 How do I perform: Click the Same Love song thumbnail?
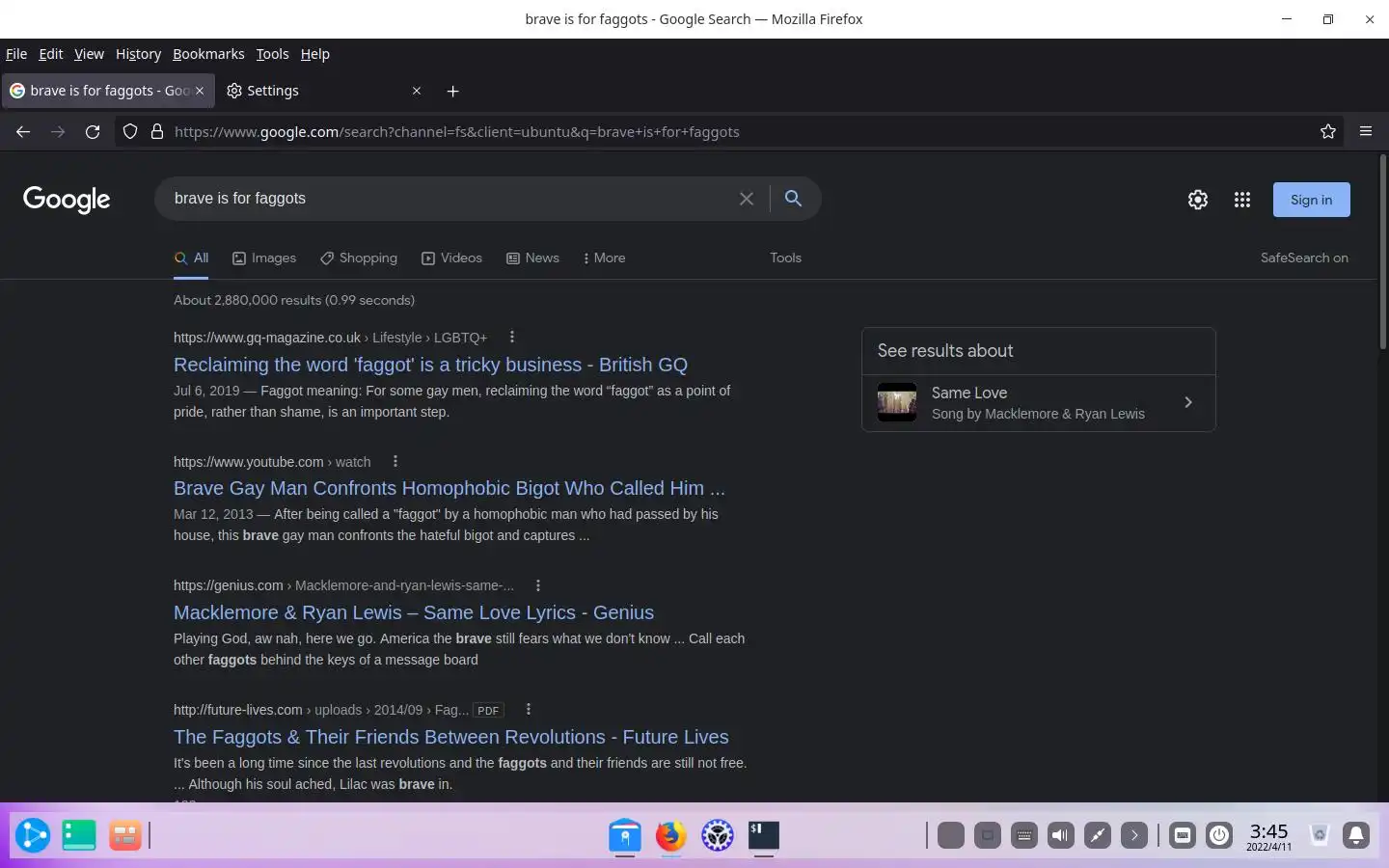click(x=897, y=402)
